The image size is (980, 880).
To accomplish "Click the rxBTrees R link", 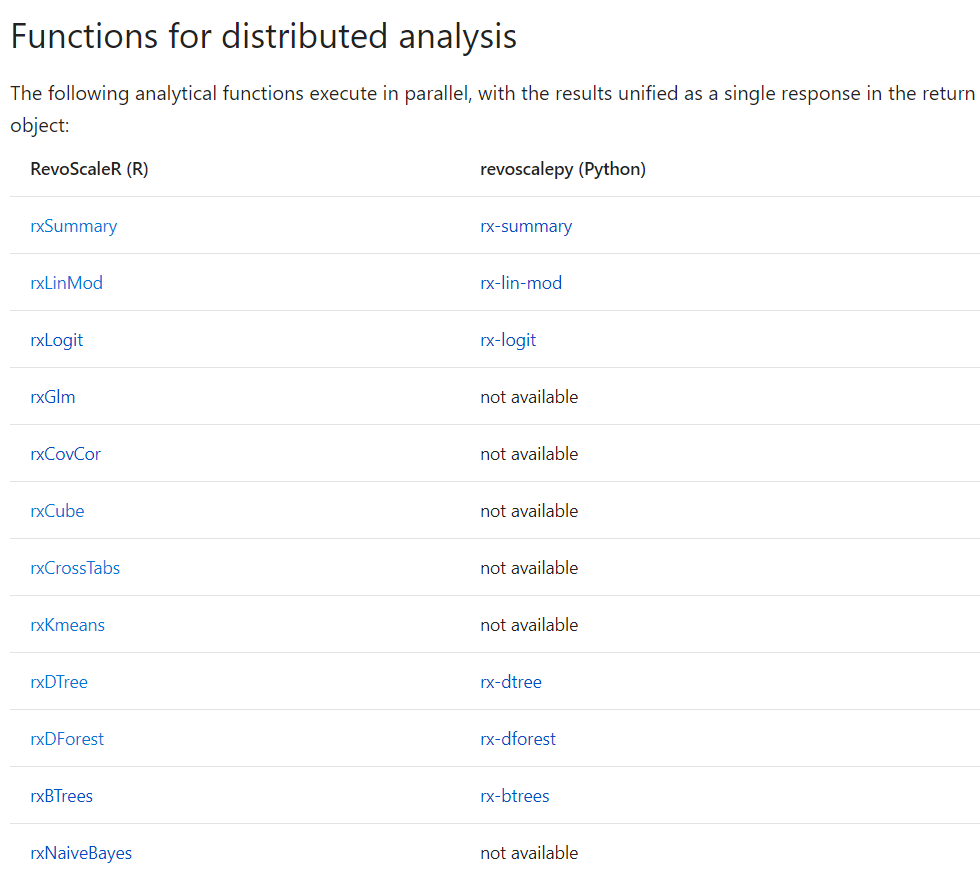I will 61,796.
